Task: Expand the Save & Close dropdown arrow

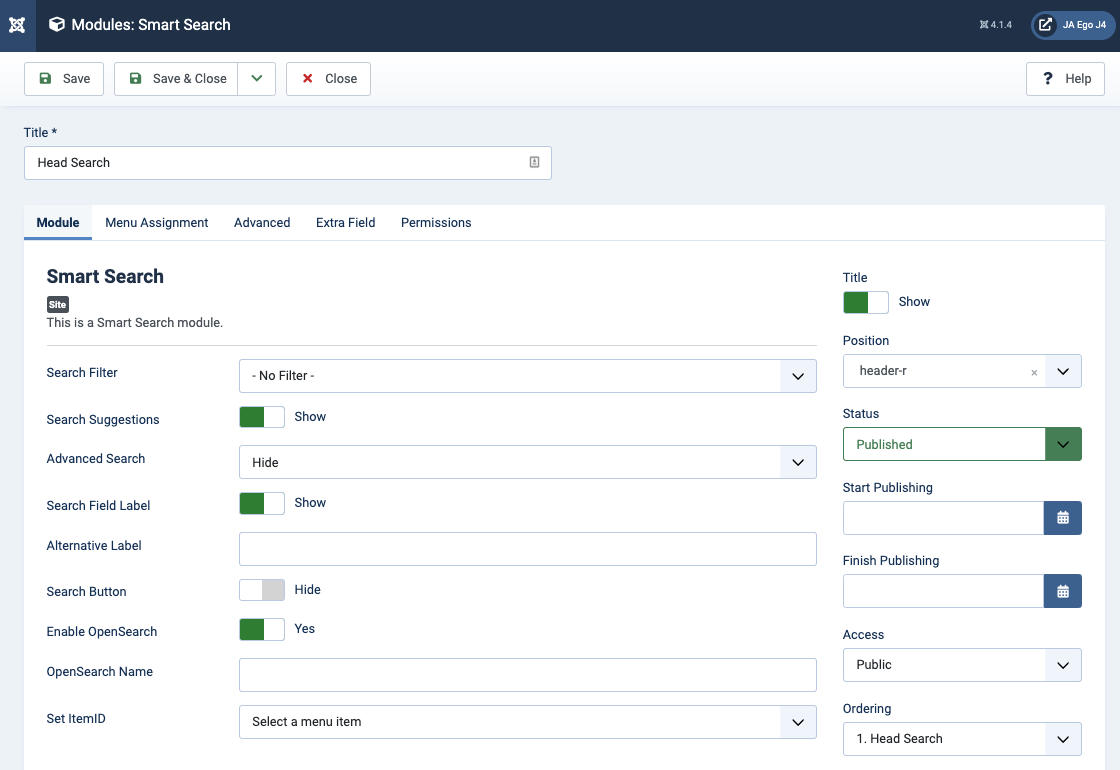Action: pyautogui.click(x=256, y=79)
